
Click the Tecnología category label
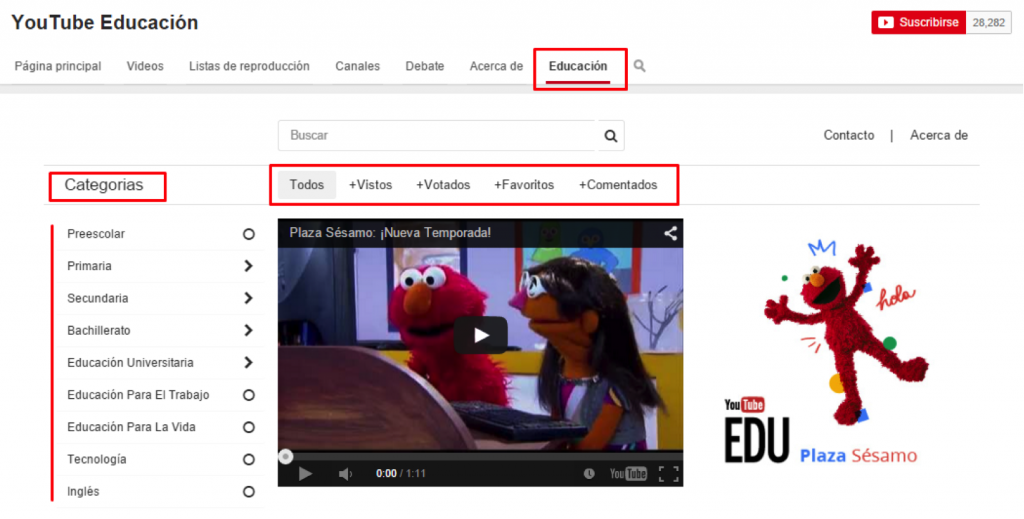97,460
